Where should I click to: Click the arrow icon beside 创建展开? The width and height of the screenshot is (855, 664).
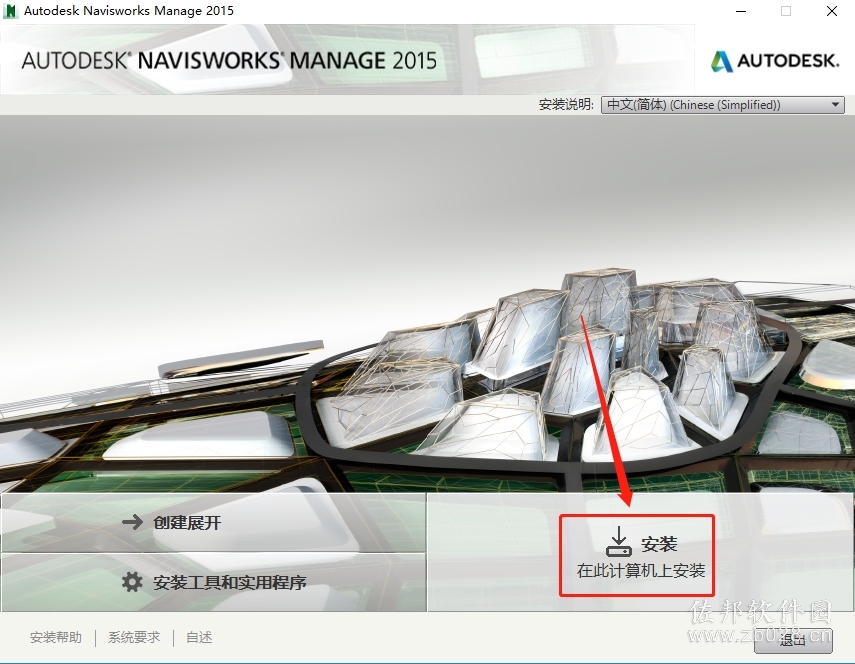[x=133, y=522]
